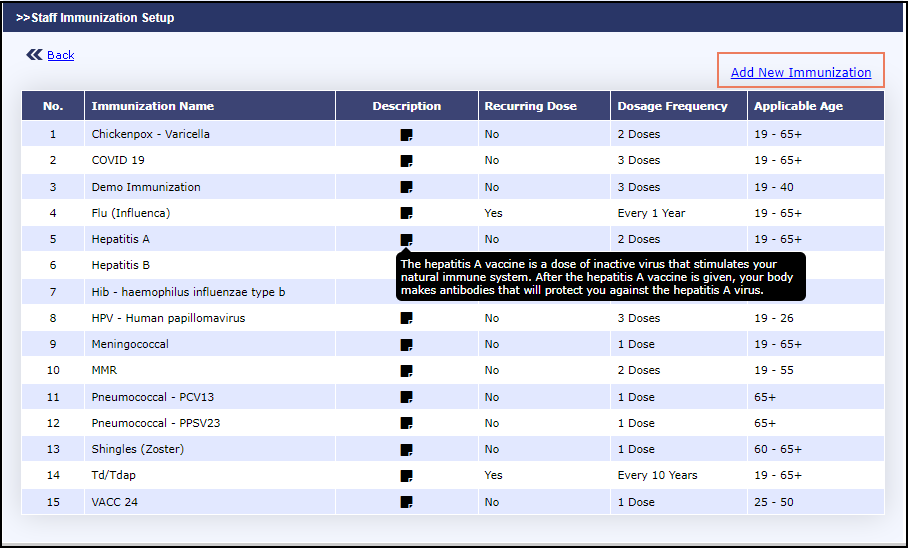The height and width of the screenshot is (548, 908).
Task: Click the Add New Immunization link
Action: 801,73
